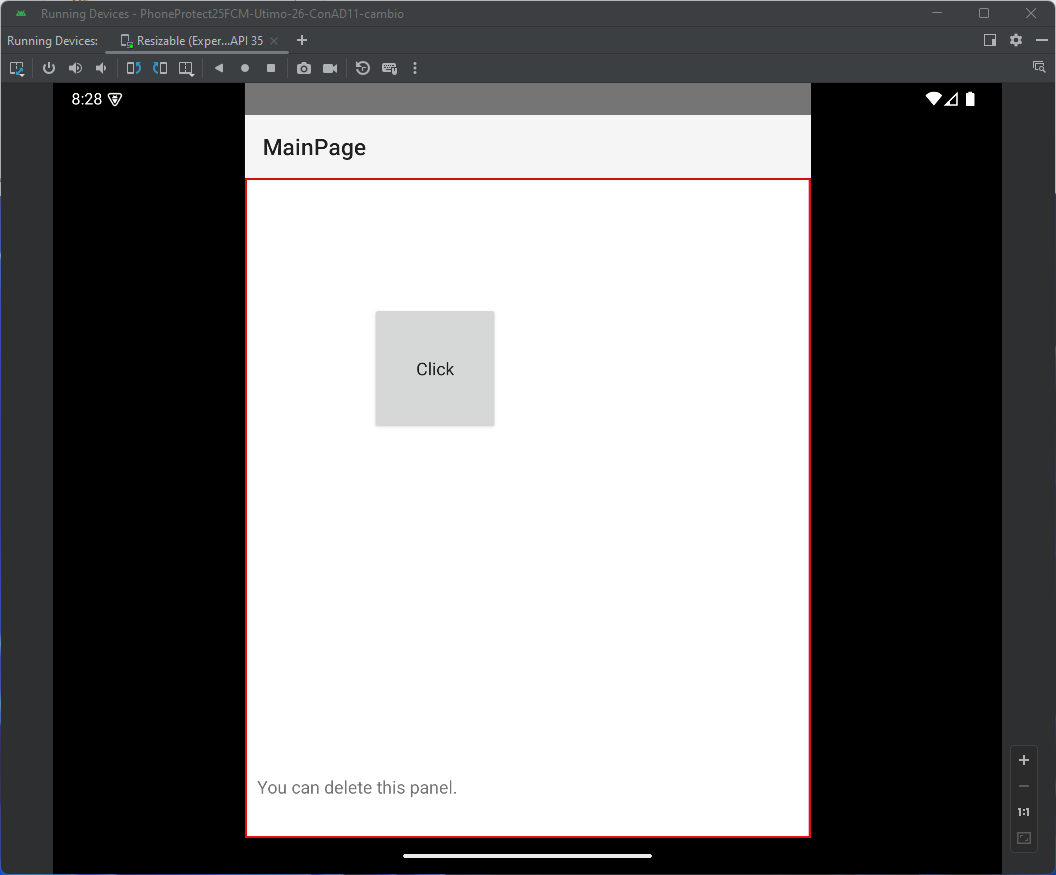Zoom out with the minus button
Screen dimensions: 1056x875
[1024, 786]
